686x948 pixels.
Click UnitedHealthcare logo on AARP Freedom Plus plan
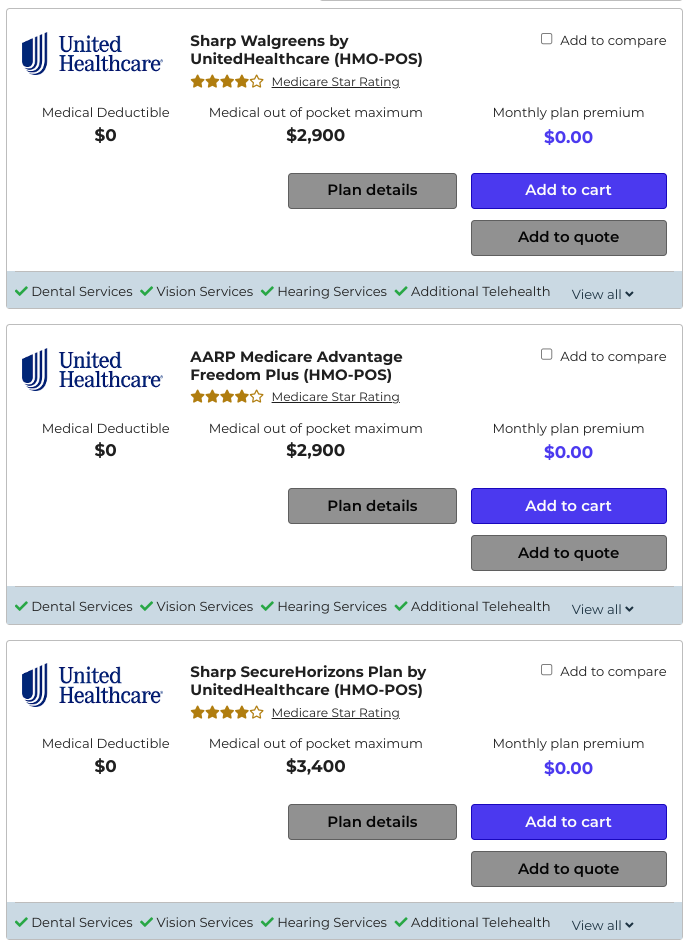point(92,369)
